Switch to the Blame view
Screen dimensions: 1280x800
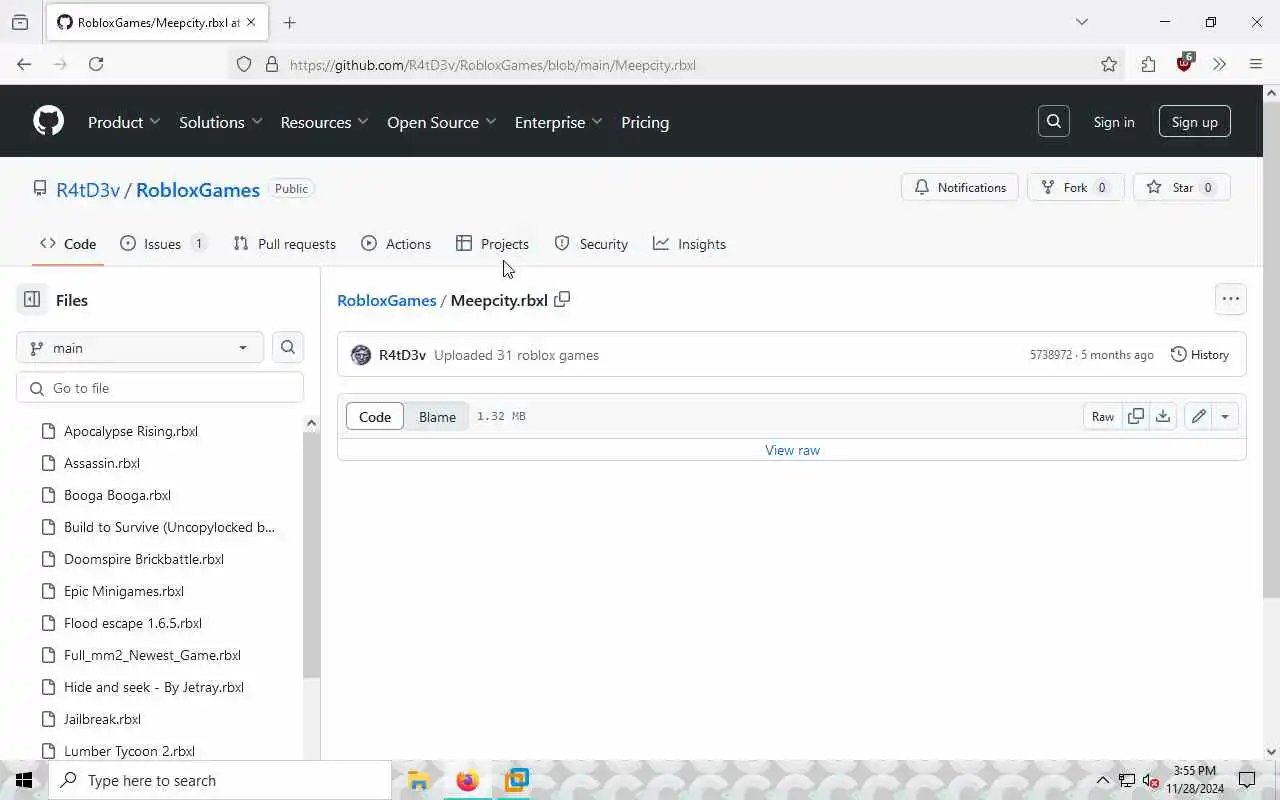(437, 416)
